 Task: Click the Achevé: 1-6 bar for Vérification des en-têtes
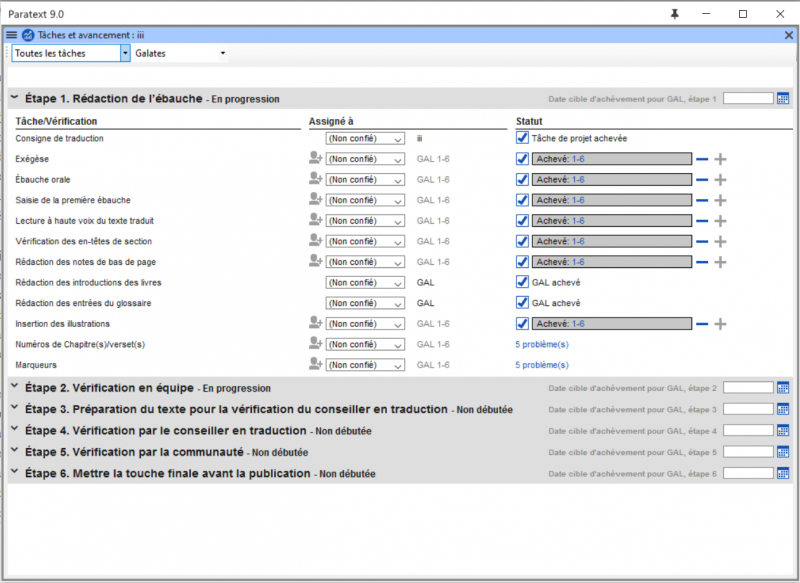click(x=612, y=241)
